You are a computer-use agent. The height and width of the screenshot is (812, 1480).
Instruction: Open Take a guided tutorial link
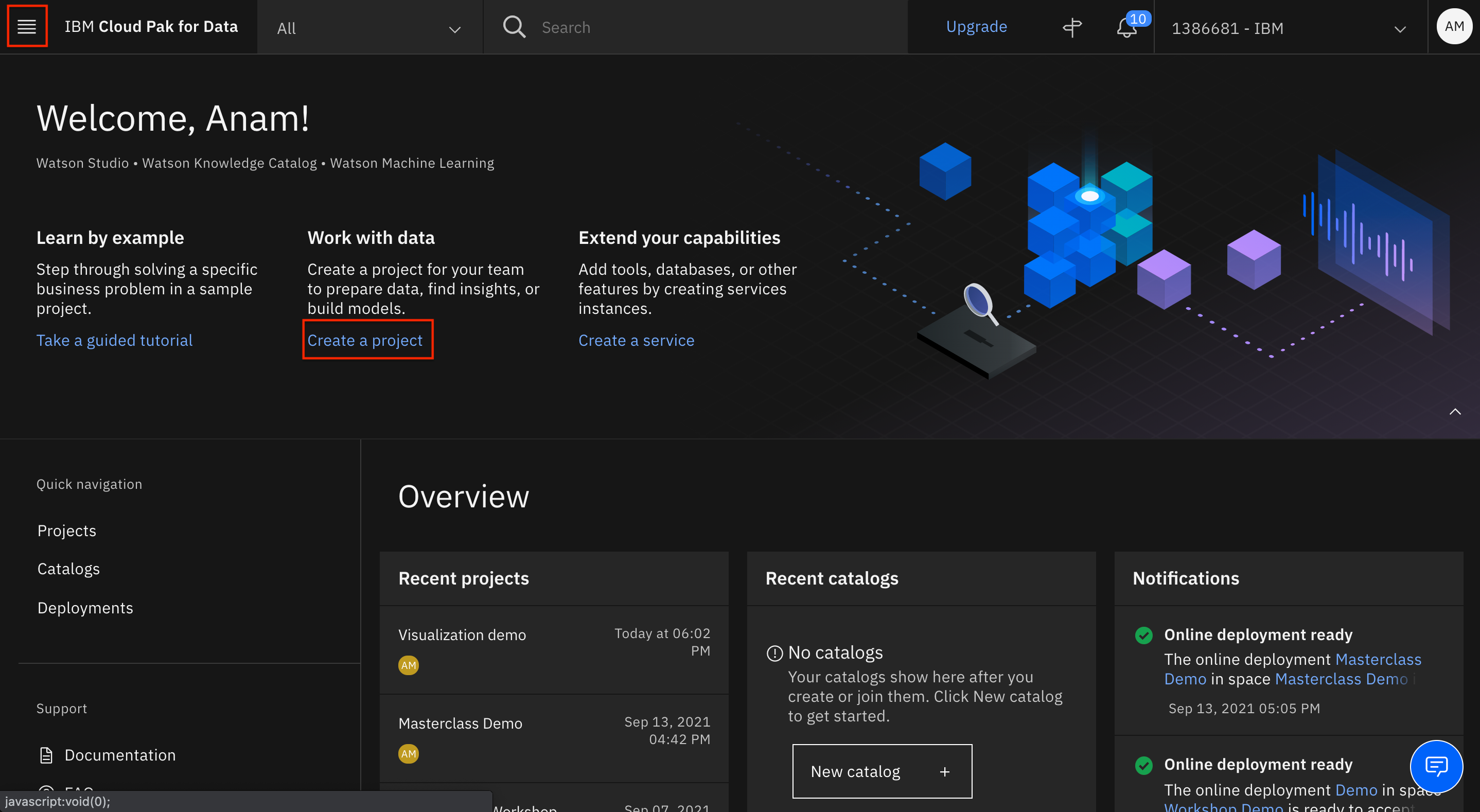[x=114, y=340]
